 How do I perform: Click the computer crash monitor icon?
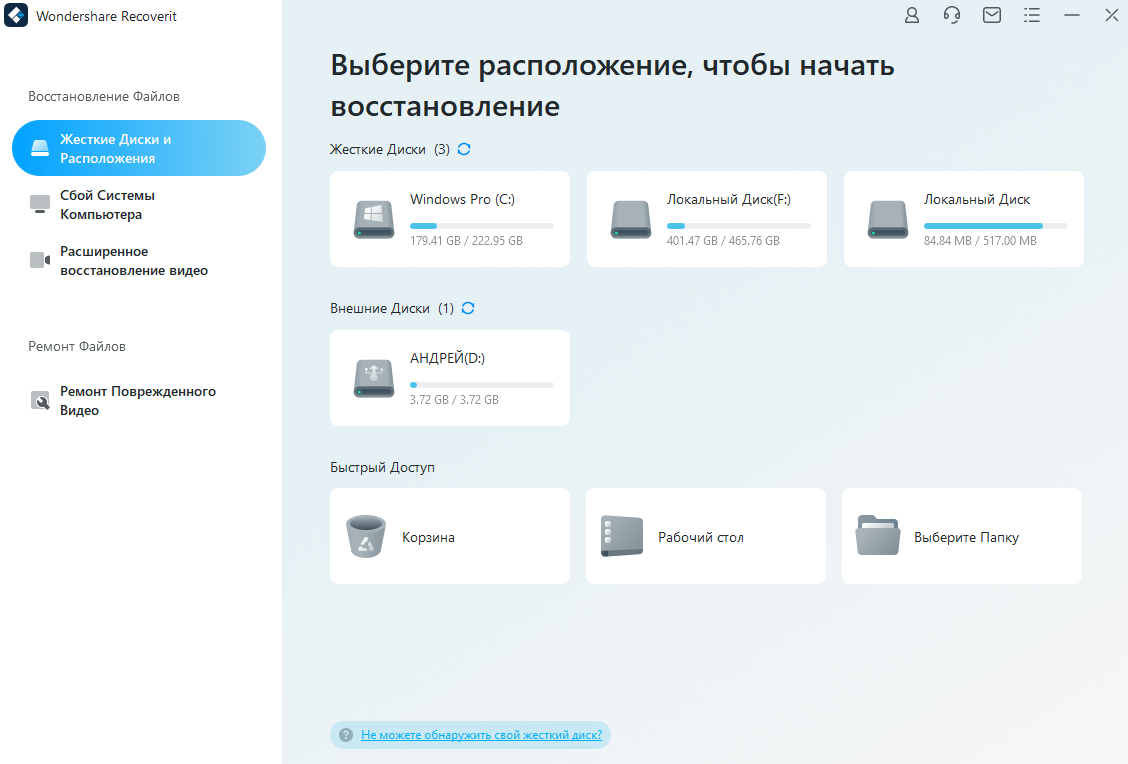click(x=40, y=204)
